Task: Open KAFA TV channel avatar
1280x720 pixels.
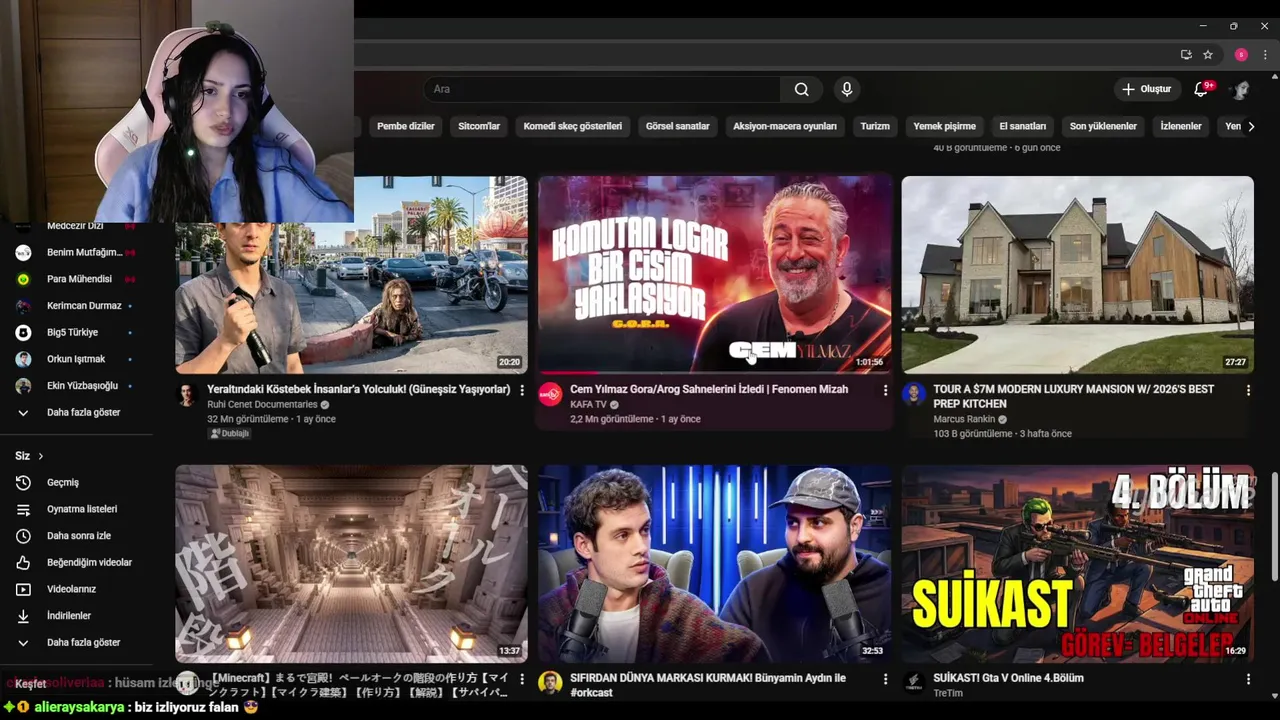Action: 550,394
